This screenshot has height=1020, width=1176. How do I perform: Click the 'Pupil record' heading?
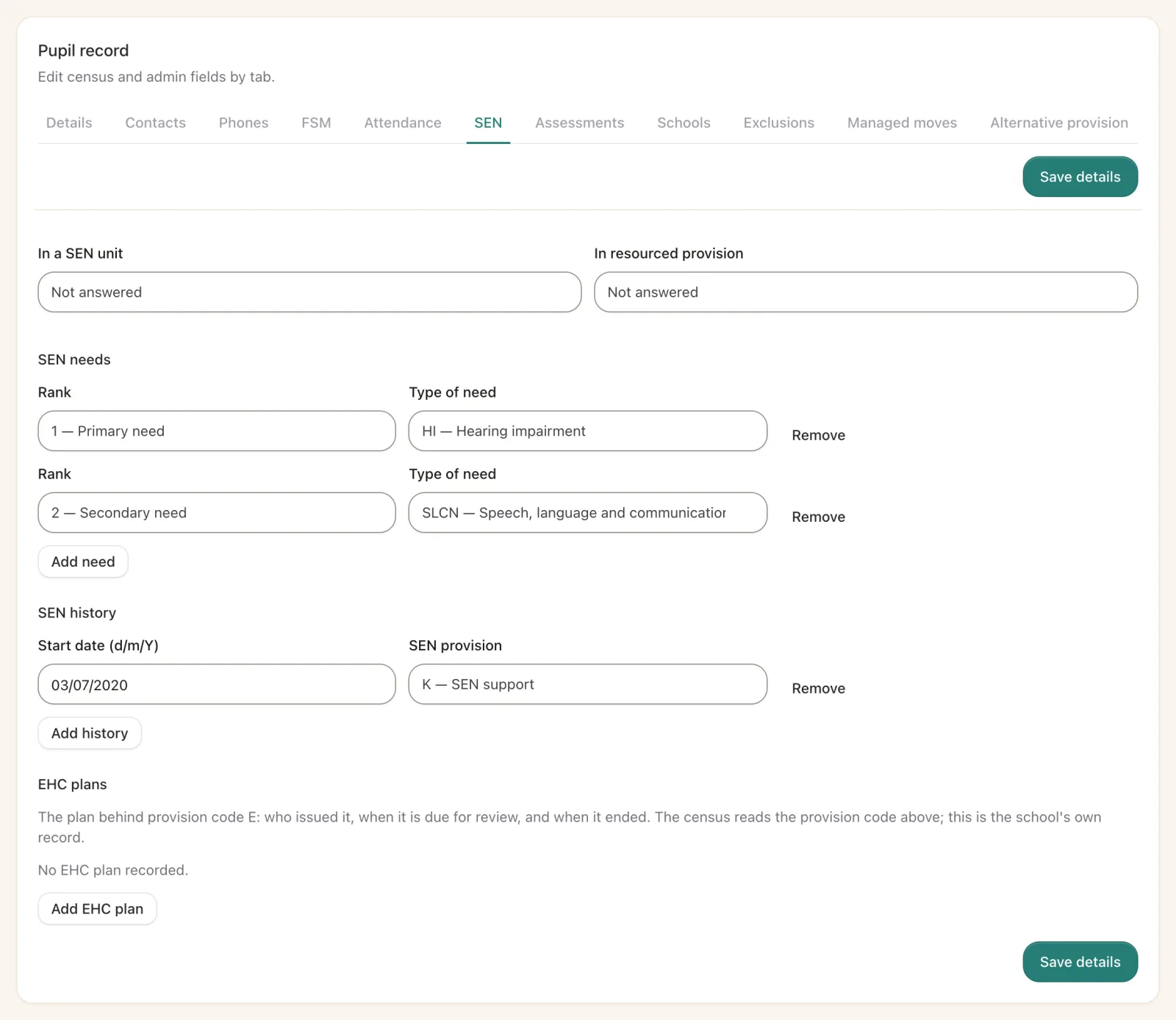[83, 51]
